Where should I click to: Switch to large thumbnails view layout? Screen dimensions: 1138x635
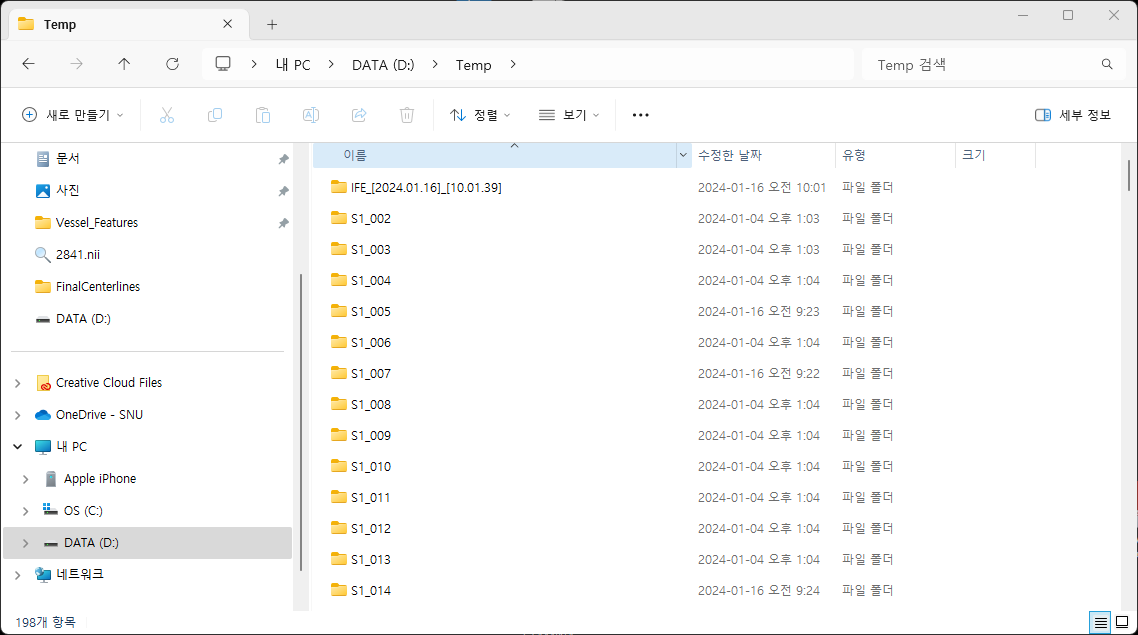(x=1123, y=622)
